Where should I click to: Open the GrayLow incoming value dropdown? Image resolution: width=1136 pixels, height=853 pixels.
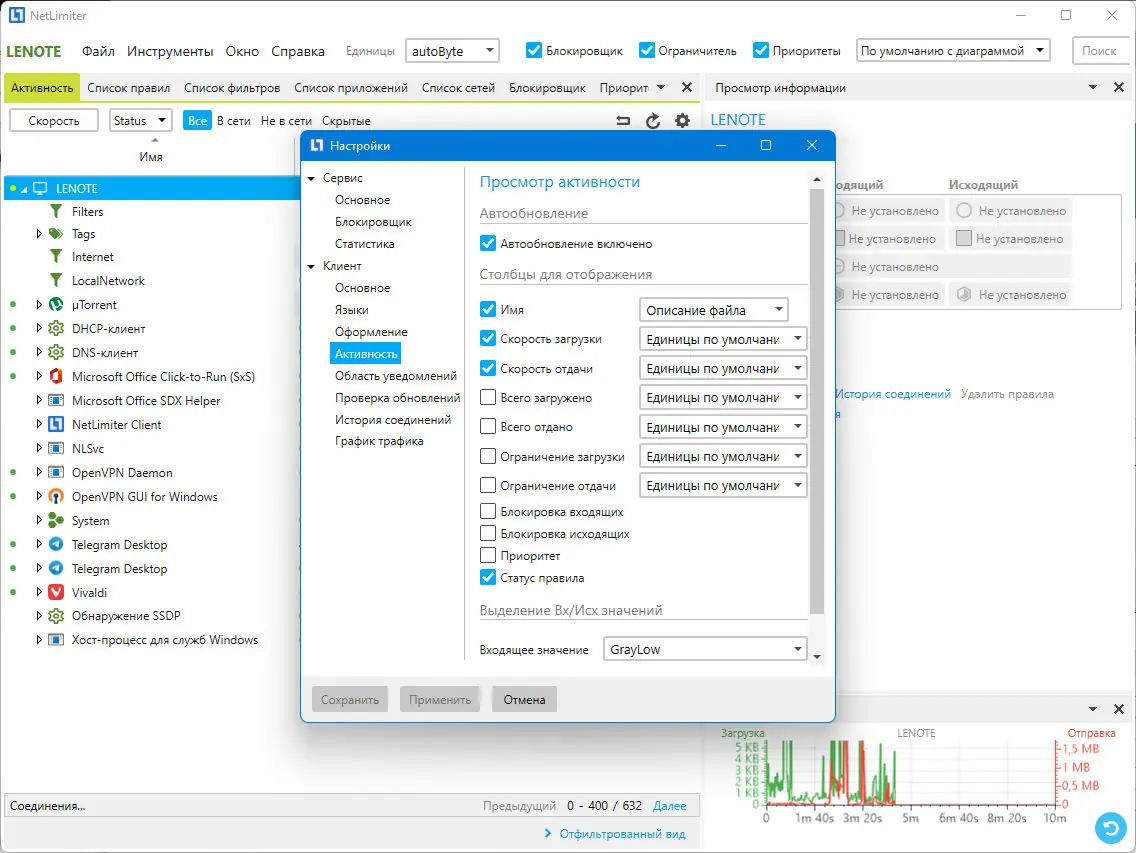tap(705, 649)
